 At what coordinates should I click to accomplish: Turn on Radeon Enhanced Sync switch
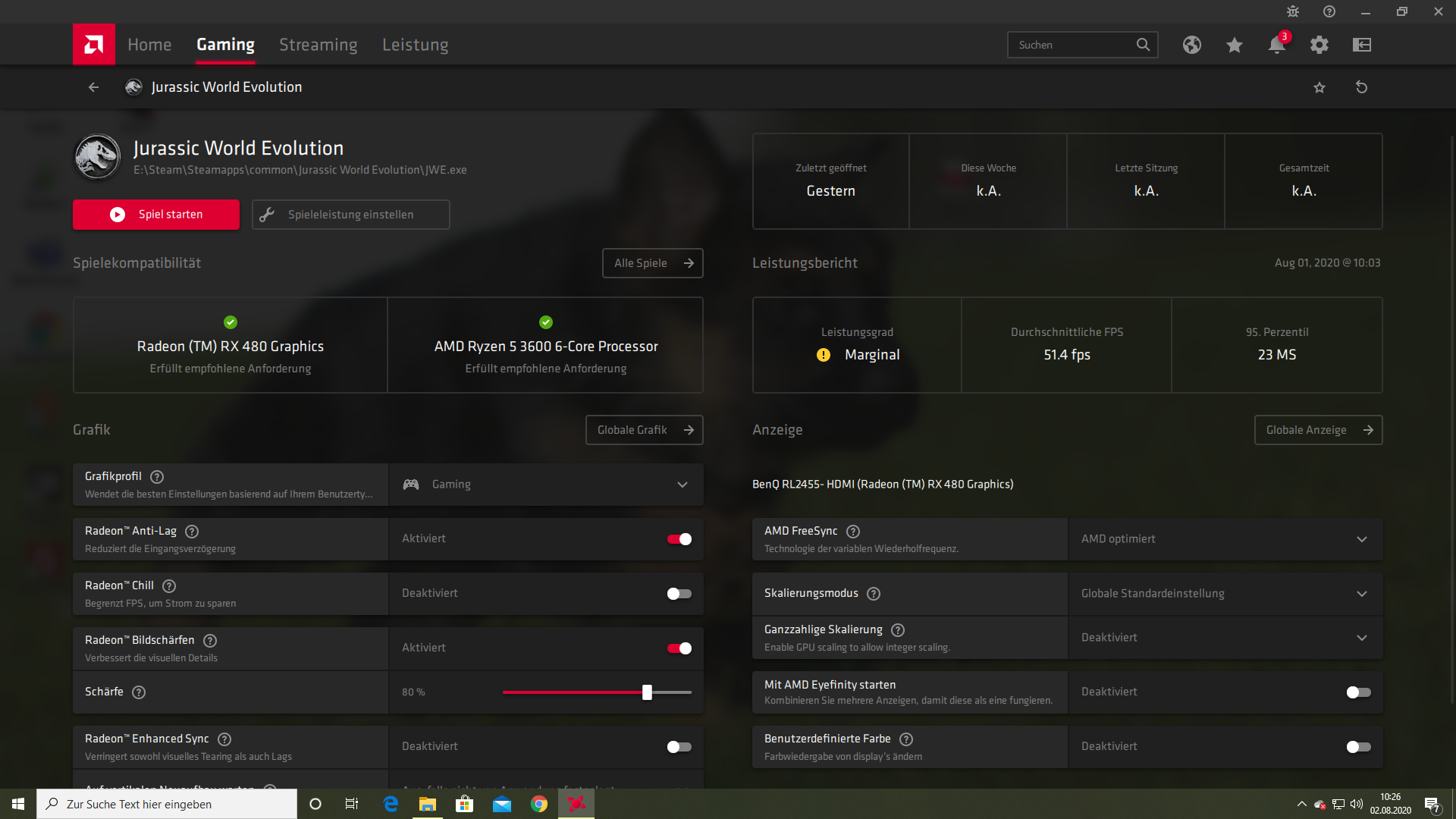coord(679,747)
